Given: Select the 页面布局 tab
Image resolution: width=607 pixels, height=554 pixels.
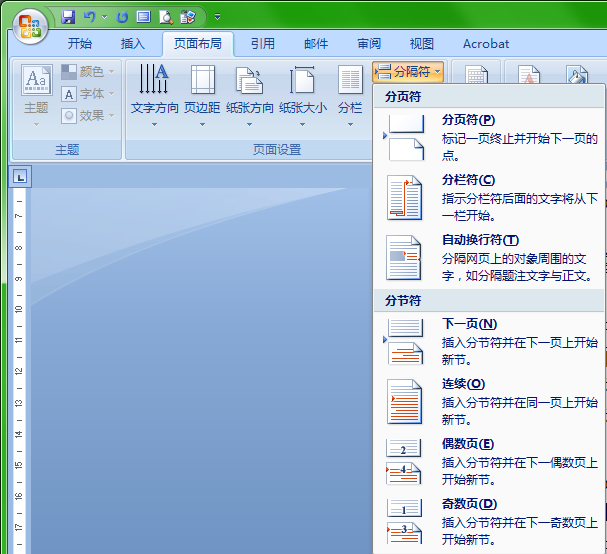Looking at the screenshot, I should [198, 44].
